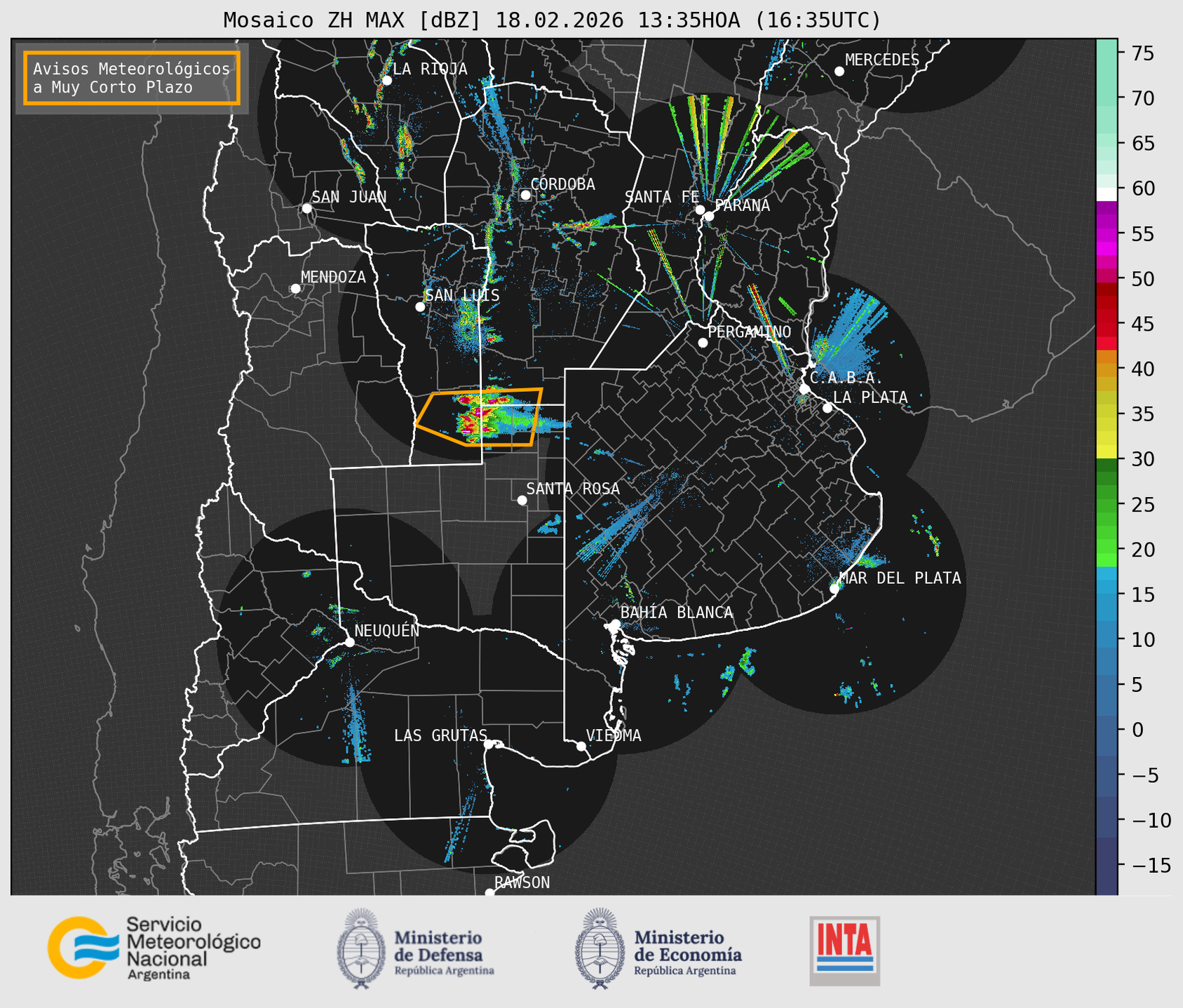Image resolution: width=1183 pixels, height=1008 pixels.
Task: Select the Santa Rosa city marker dot
Action: click(x=522, y=500)
